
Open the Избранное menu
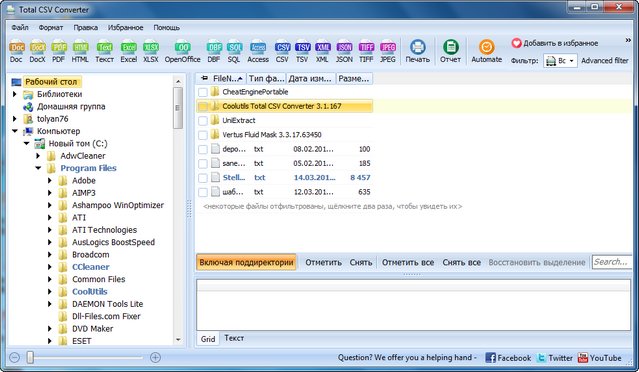(126, 28)
